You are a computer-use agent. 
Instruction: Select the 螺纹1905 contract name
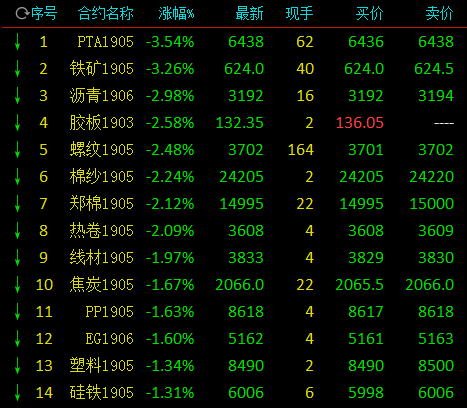click(x=102, y=150)
